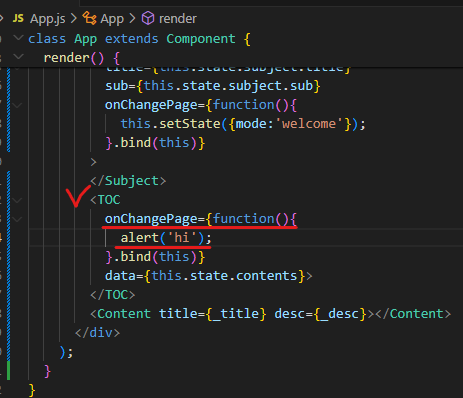Viewport: 463px width, 398px height.
Task: Click the title={_title} attribute
Action: 213,314
